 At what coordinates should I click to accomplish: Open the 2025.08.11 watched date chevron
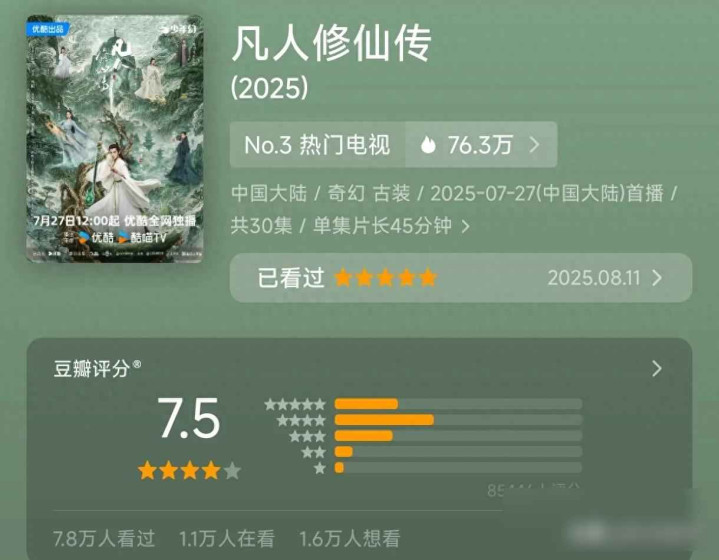coord(657,278)
